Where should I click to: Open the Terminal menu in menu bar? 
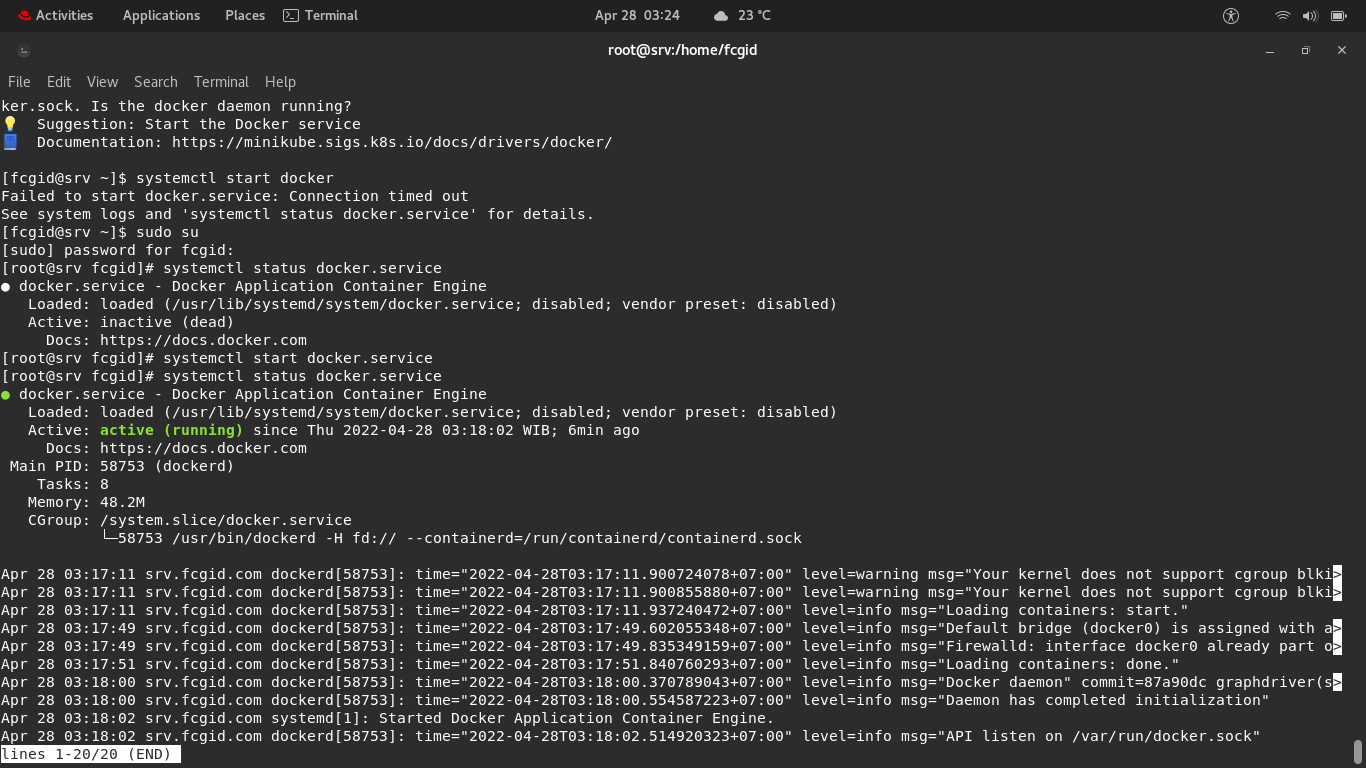coord(221,82)
